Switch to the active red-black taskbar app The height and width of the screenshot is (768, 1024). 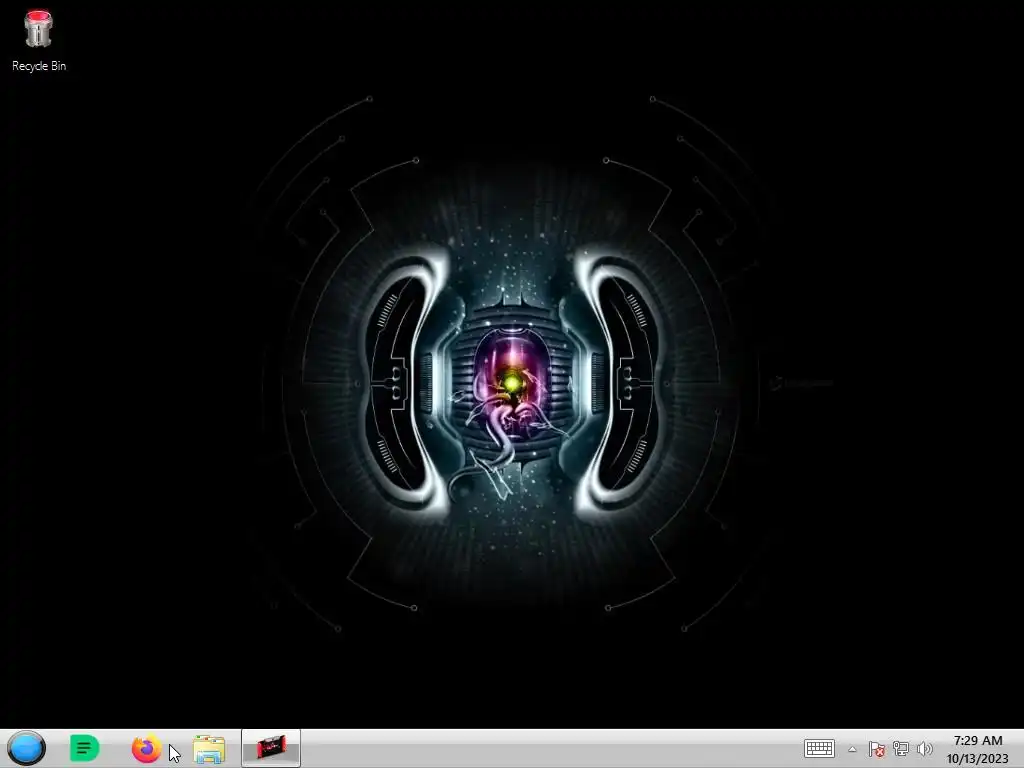(271, 748)
